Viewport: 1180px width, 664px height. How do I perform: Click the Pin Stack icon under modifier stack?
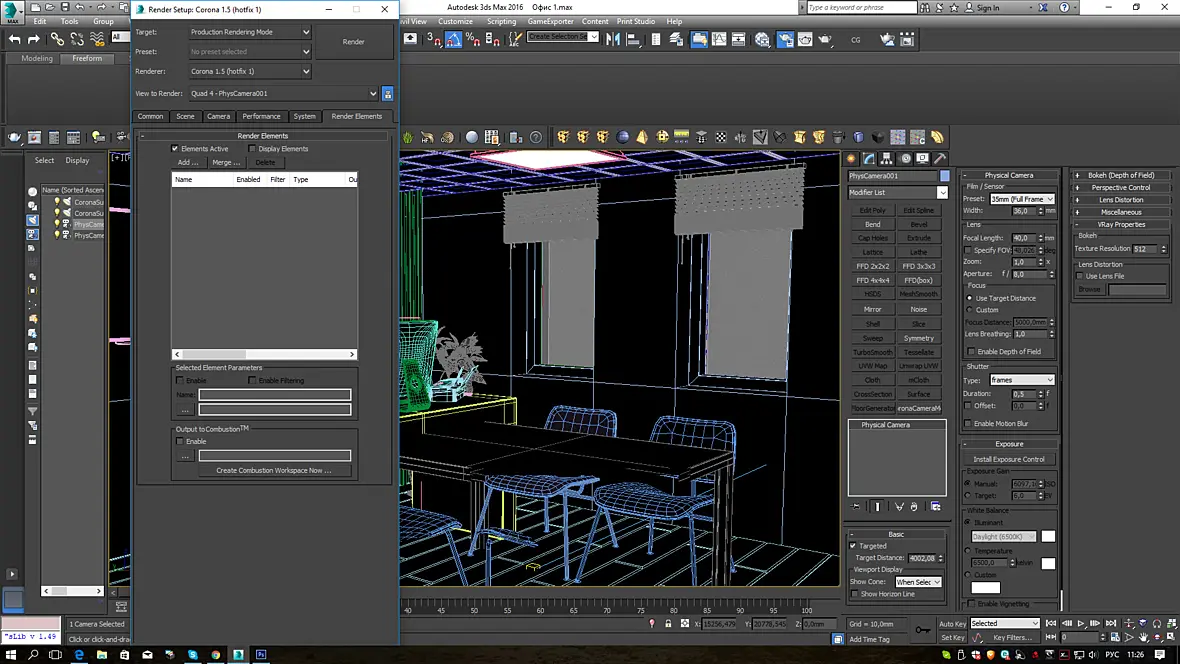[x=856, y=507]
